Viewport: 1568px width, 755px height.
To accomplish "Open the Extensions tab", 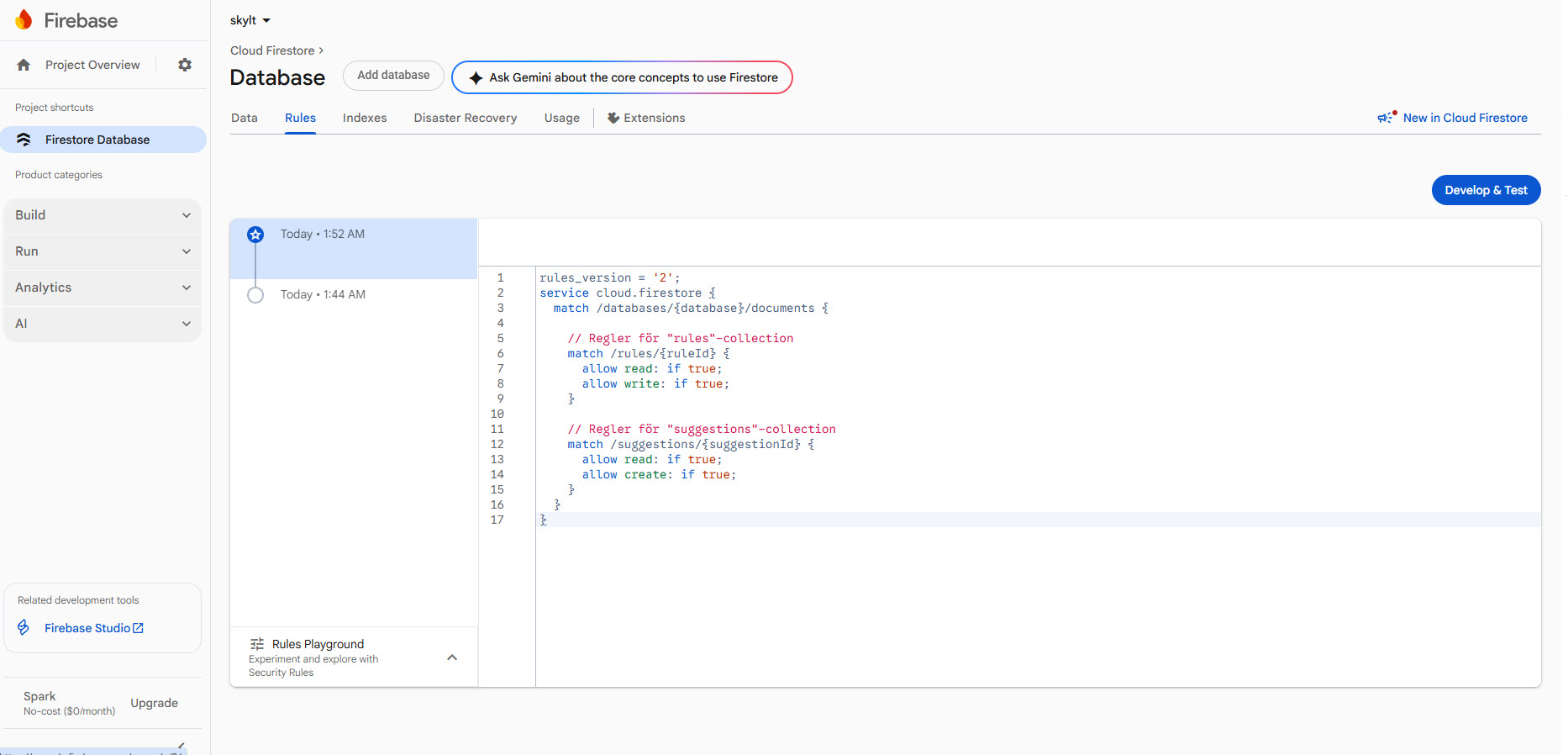I will point(646,118).
